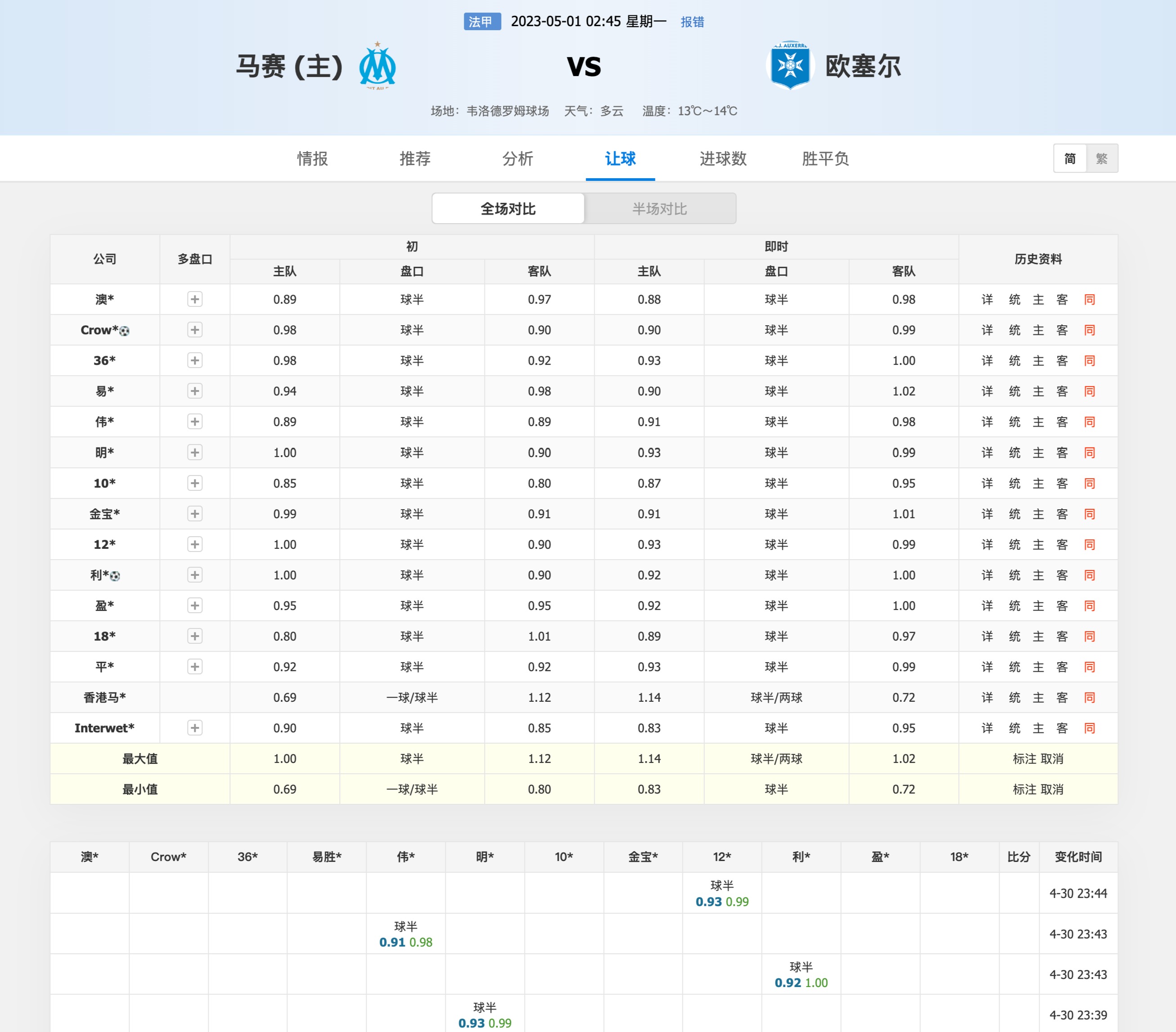Expand multi-handicap for 伟* row
The height and width of the screenshot is (1032, 1176).
195,422
